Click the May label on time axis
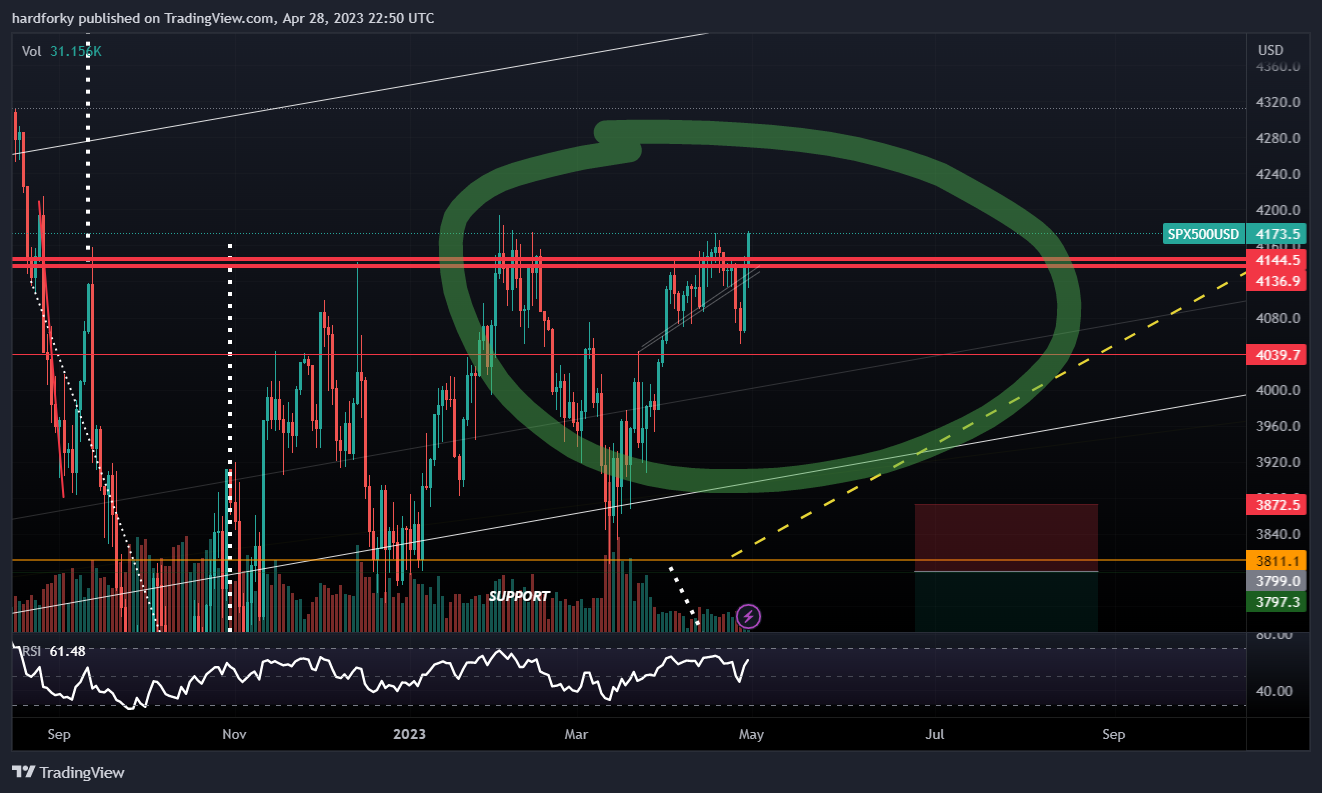The image size is (1322, 793). click(751, 734)
